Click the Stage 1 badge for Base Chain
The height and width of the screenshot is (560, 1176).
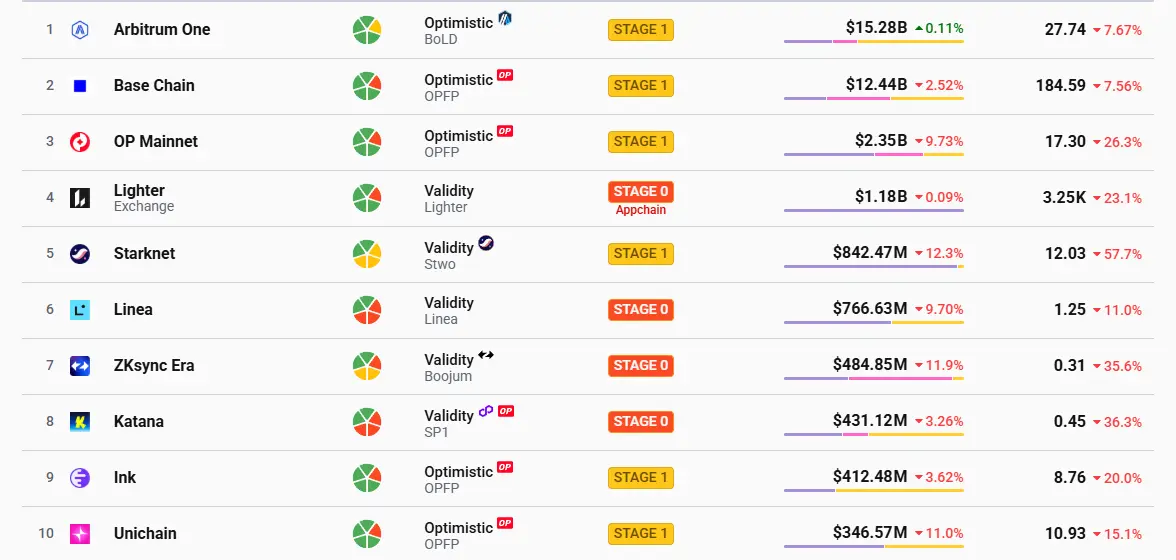pos(641,86)
